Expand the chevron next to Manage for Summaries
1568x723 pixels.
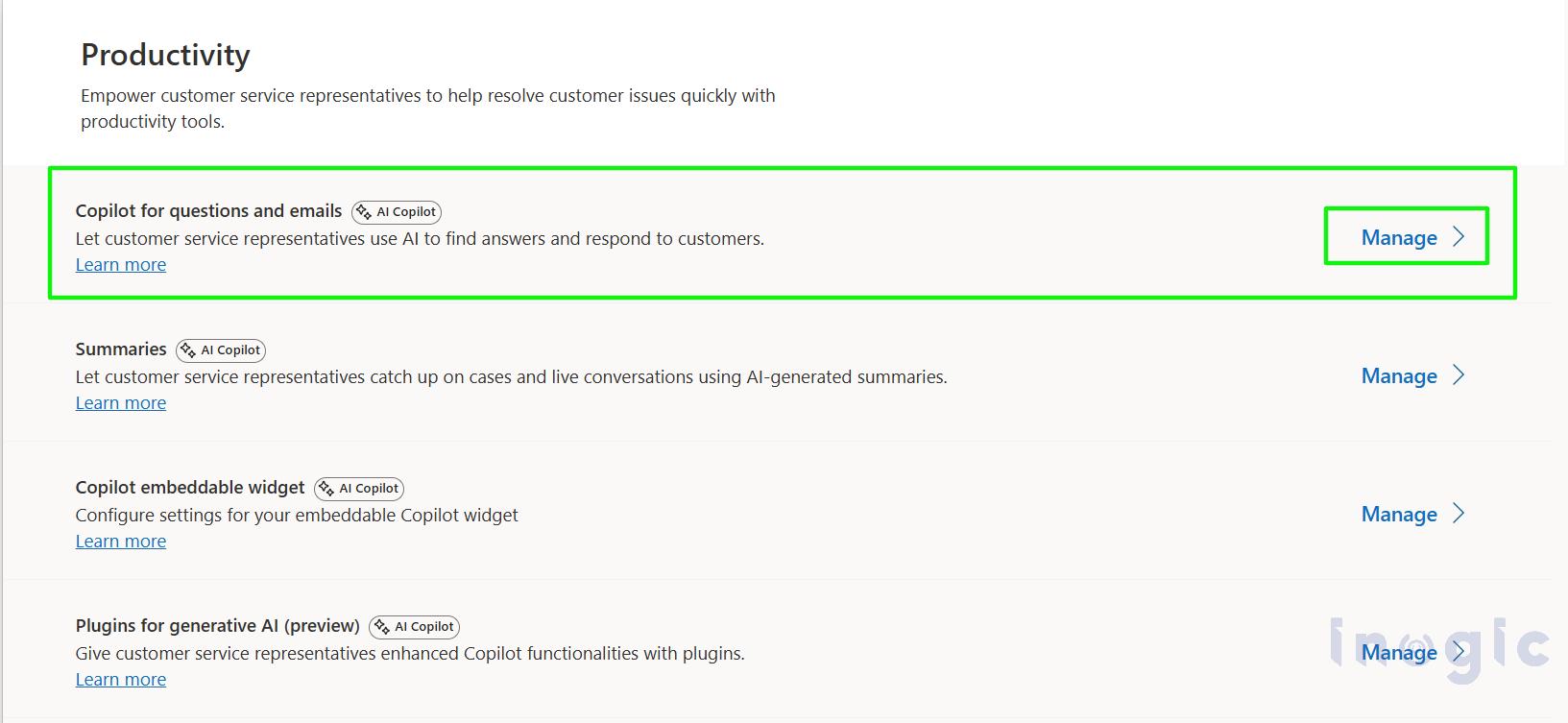point(1458,375)
